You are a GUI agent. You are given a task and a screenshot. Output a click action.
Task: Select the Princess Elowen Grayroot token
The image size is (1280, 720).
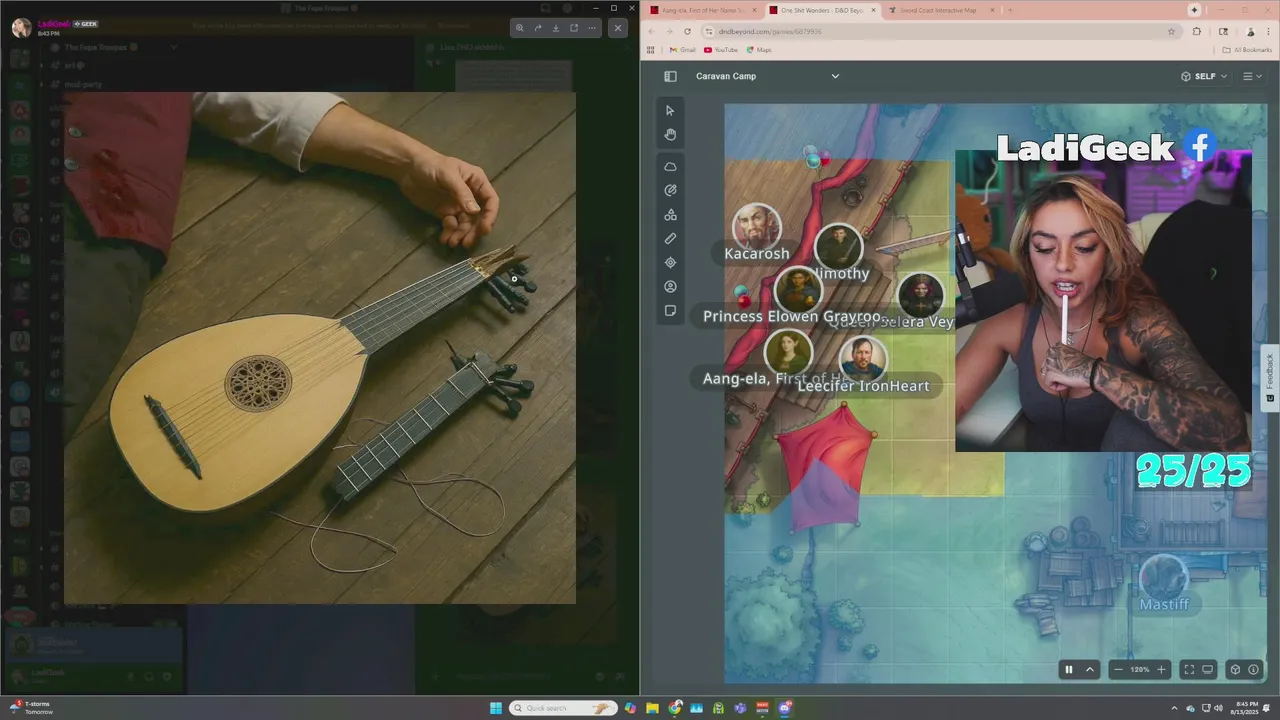(x=798, y=290)
